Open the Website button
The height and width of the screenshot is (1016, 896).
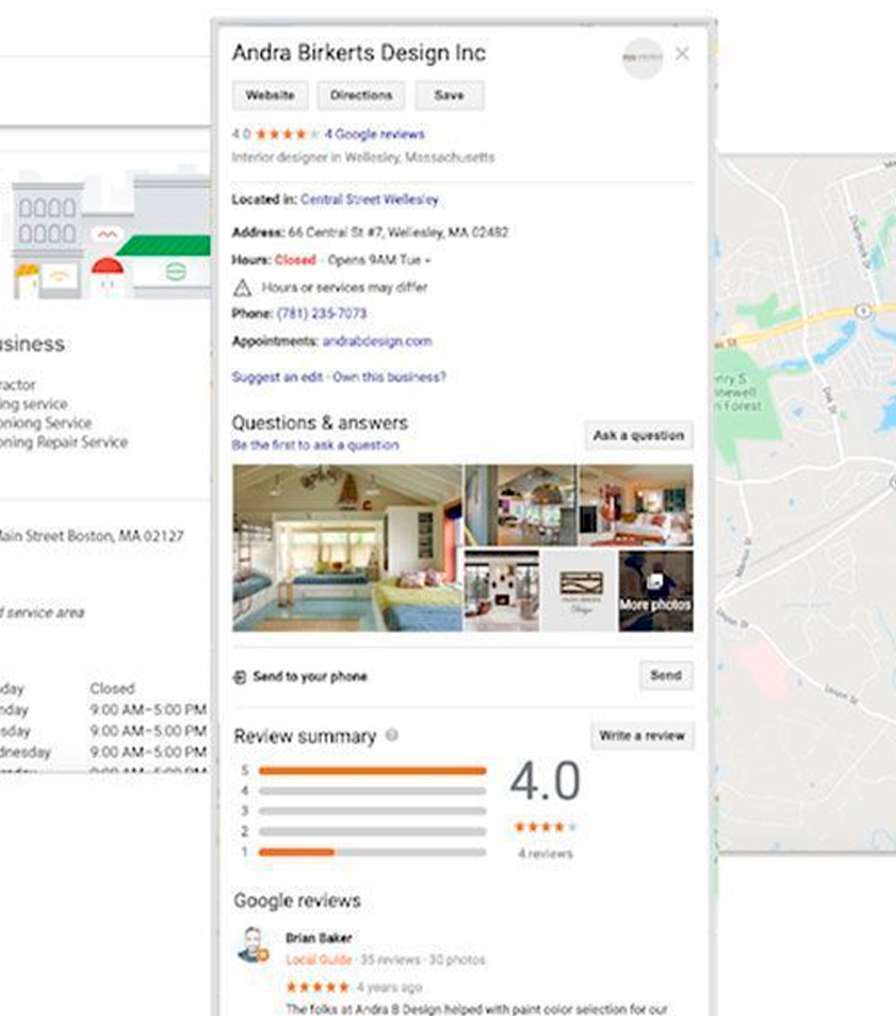pyautogui.click(x=270, y=95)
